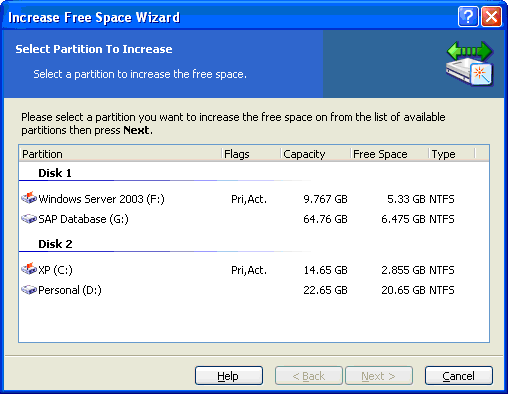Image resolution: width=508 pixels, height=394 pixels.
Task: Click the Disk 2 group heading
Action: coord(55,244)
